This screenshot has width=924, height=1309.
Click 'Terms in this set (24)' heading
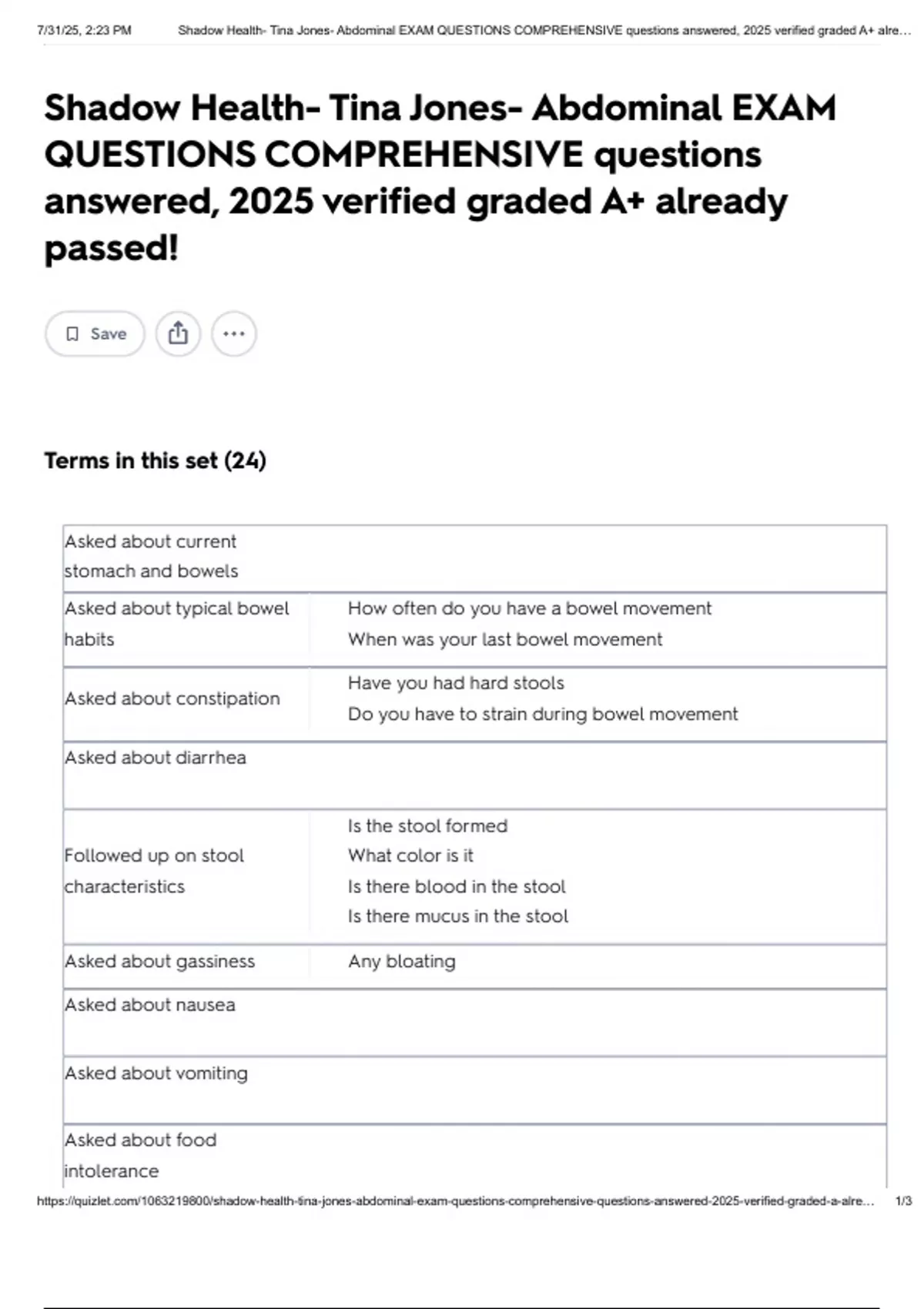click(x=155, y=460)
